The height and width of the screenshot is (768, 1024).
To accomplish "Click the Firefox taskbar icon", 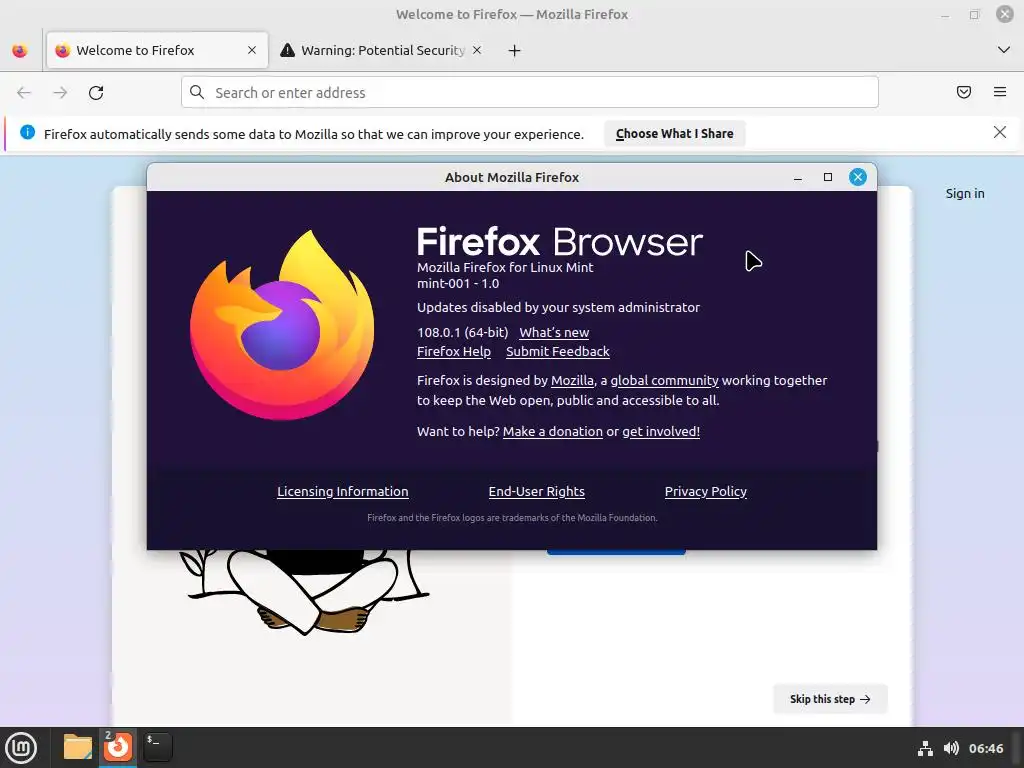I will click(118, 746).
